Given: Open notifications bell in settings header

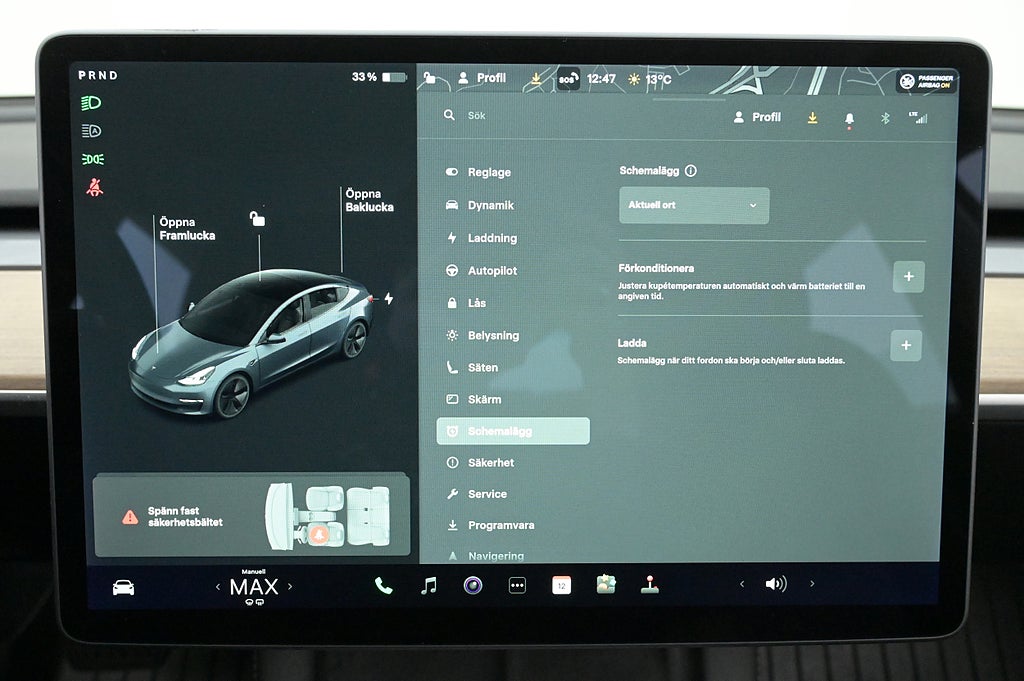Looking at the screenshot, I should [849, 118].
